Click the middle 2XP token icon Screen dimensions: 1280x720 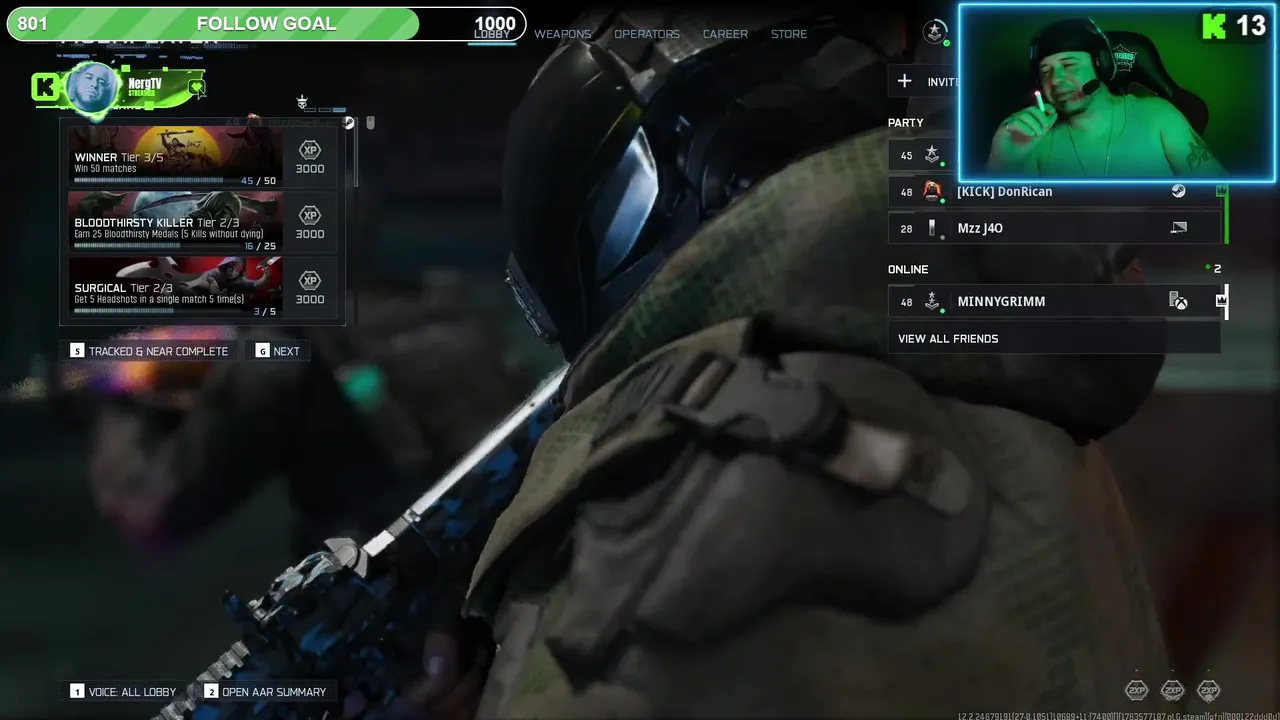click(x=1173, y=690)
